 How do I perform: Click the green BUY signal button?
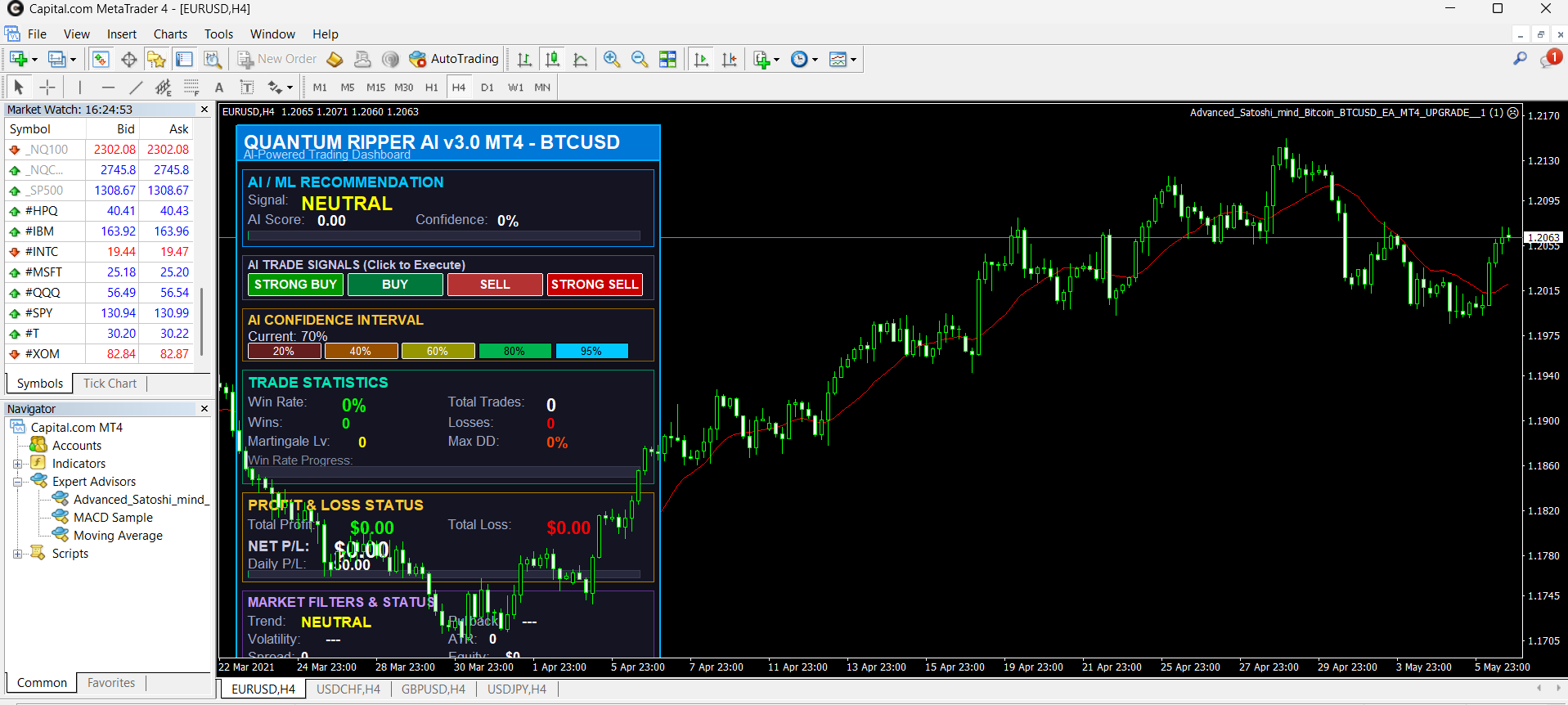(395, 285)
